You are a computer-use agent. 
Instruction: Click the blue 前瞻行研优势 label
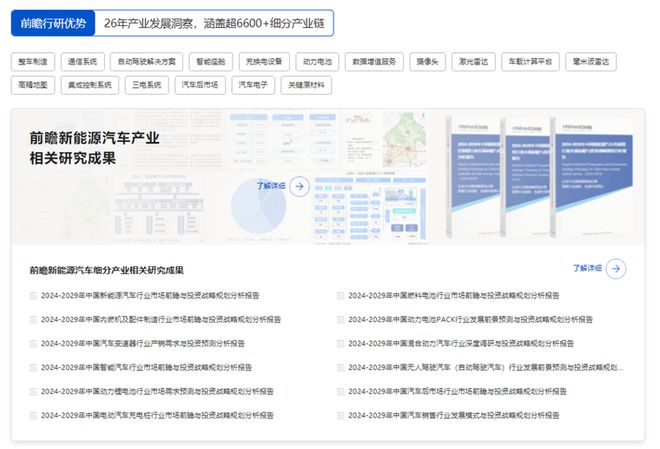(x=53, y=23)
